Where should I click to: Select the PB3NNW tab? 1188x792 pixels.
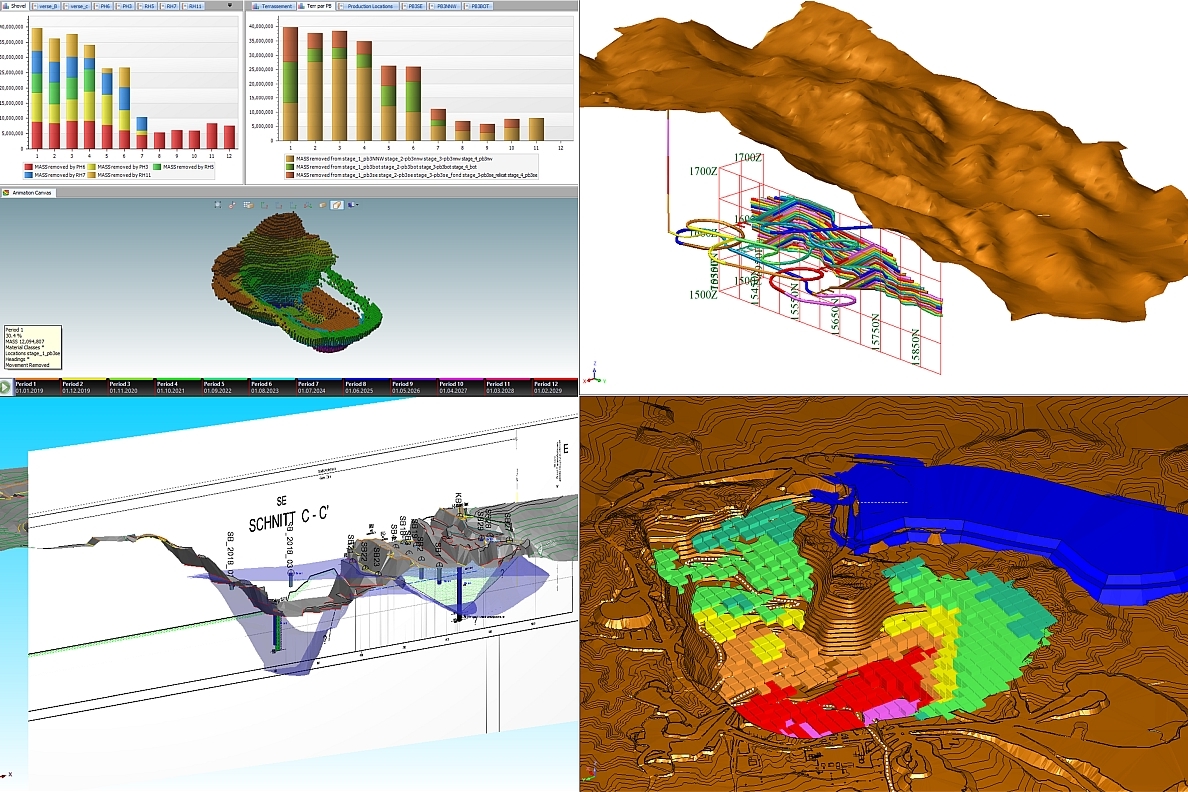[443, 6]
